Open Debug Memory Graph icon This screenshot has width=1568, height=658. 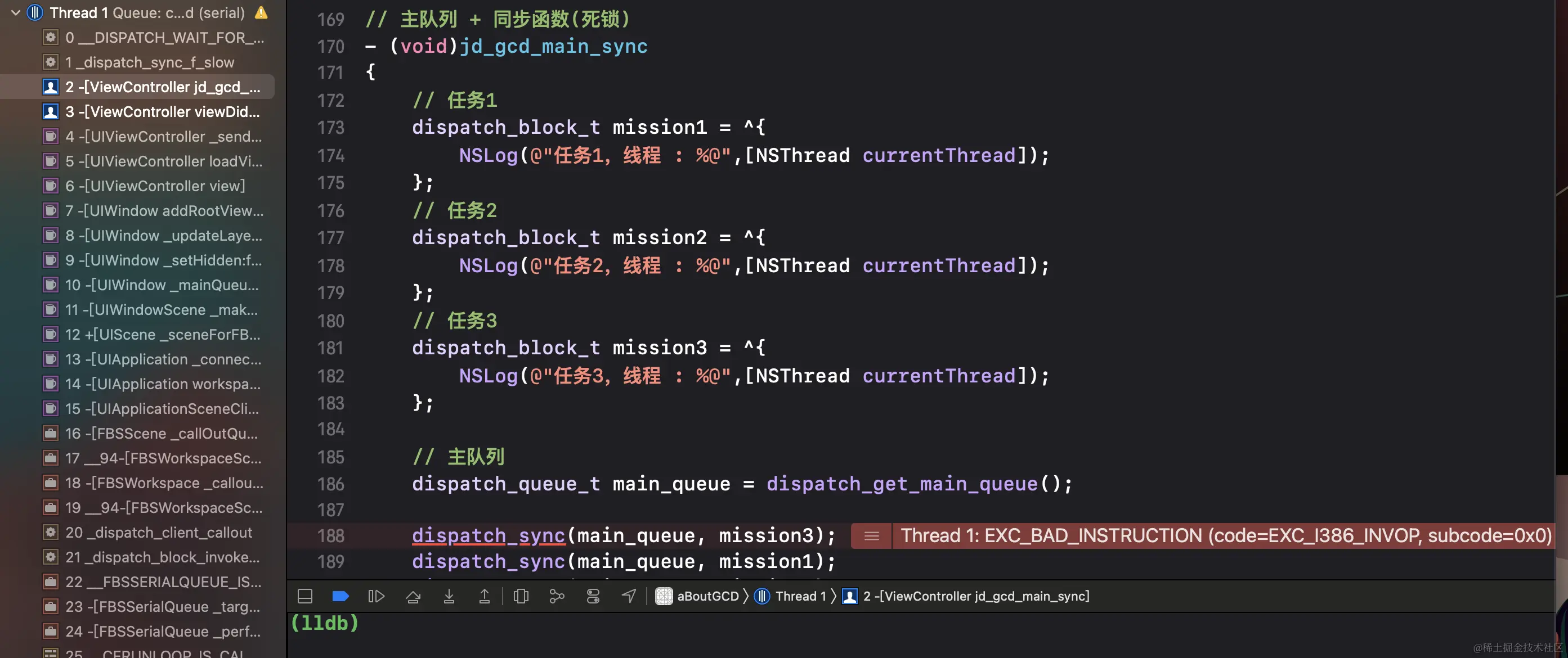tap(557, 596)
